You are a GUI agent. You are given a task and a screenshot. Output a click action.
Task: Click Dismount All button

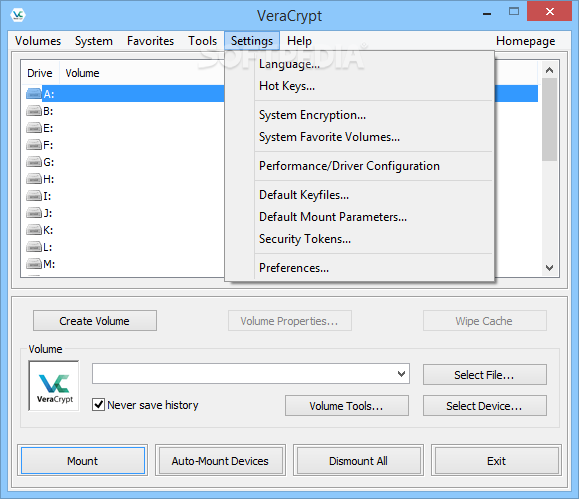coord(359,461)
